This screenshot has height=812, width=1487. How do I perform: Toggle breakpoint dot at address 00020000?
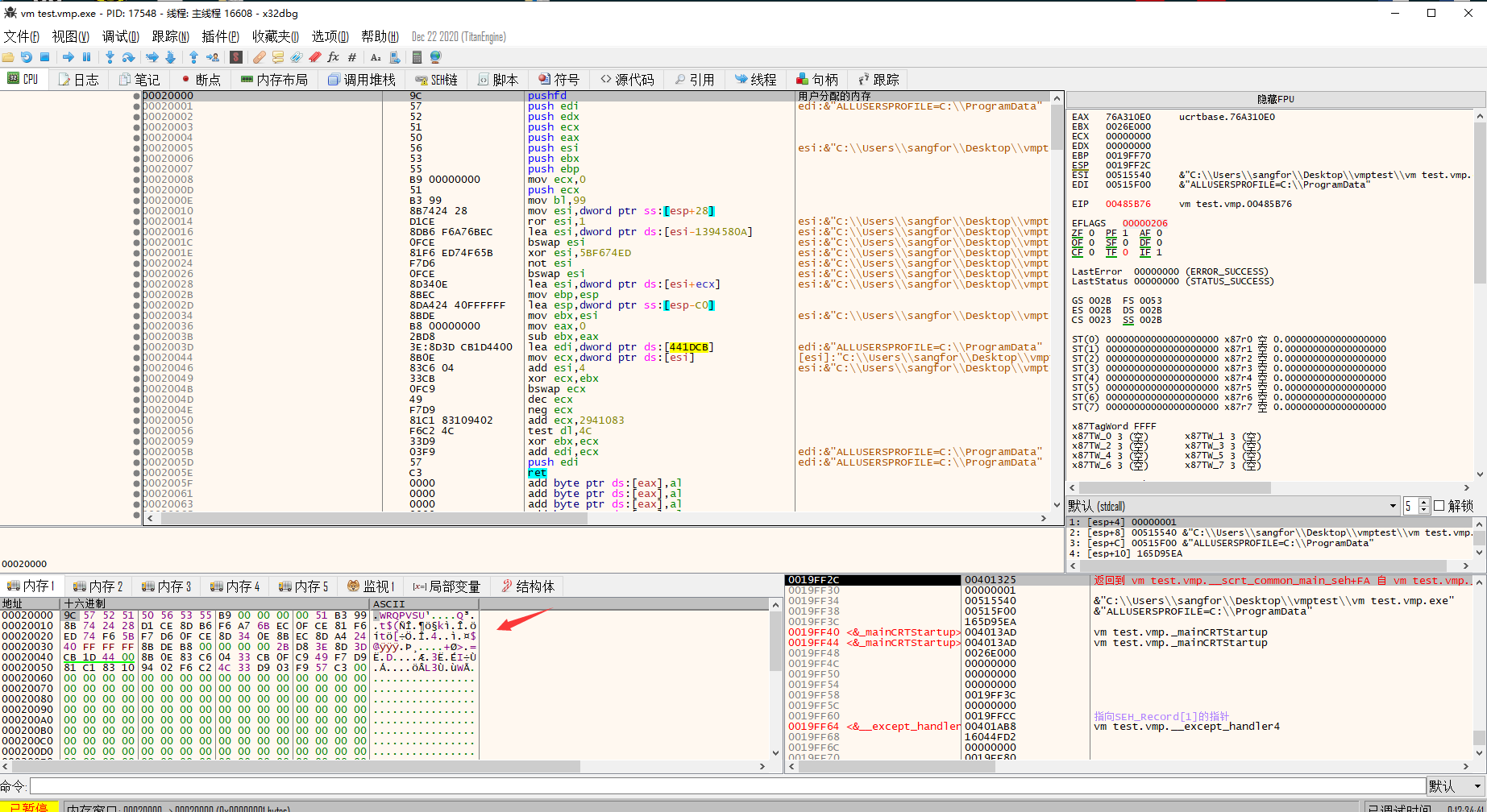tap(136, 96)
